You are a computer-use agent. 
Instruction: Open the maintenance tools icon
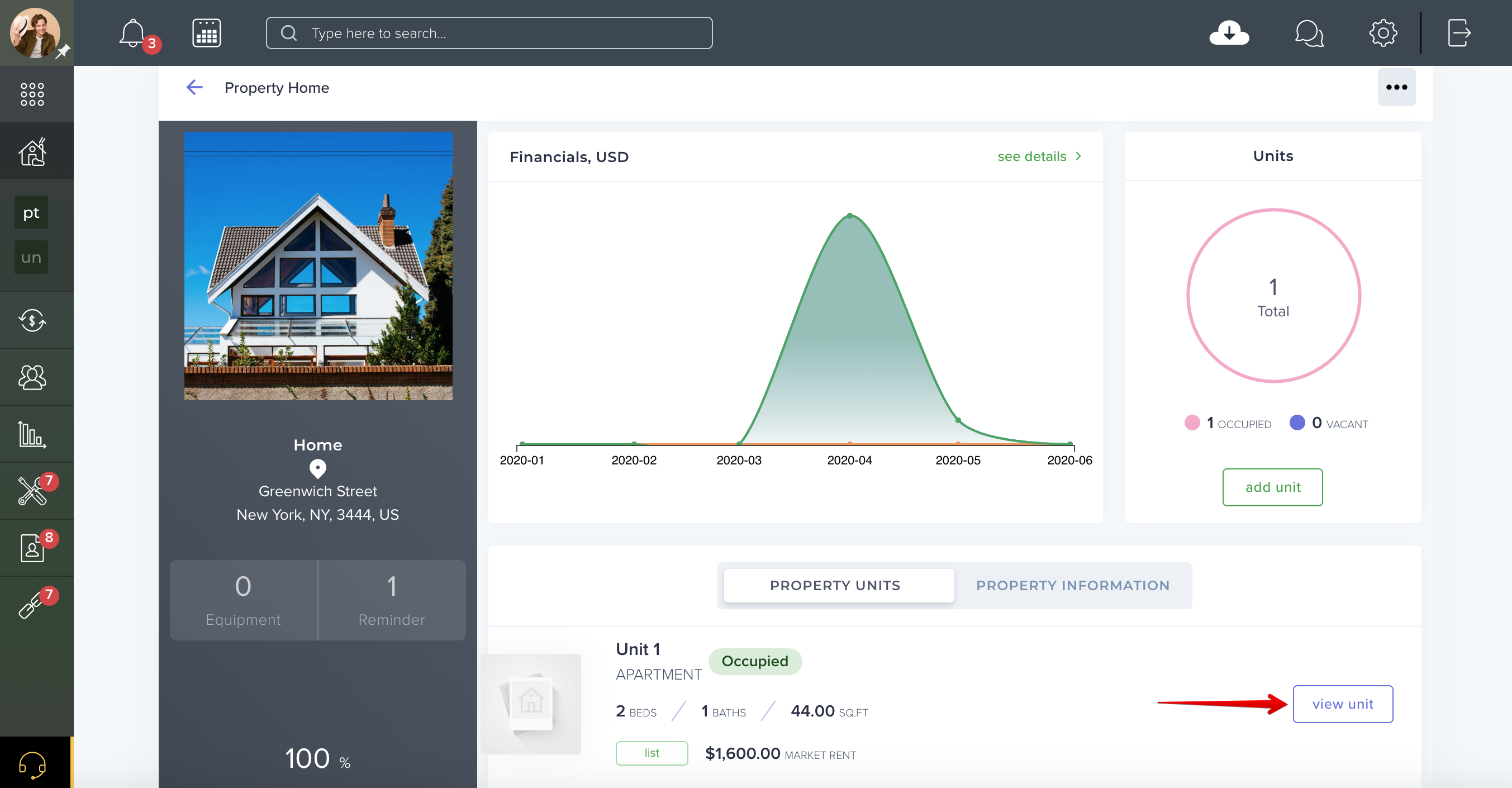(x=32, y=491)
